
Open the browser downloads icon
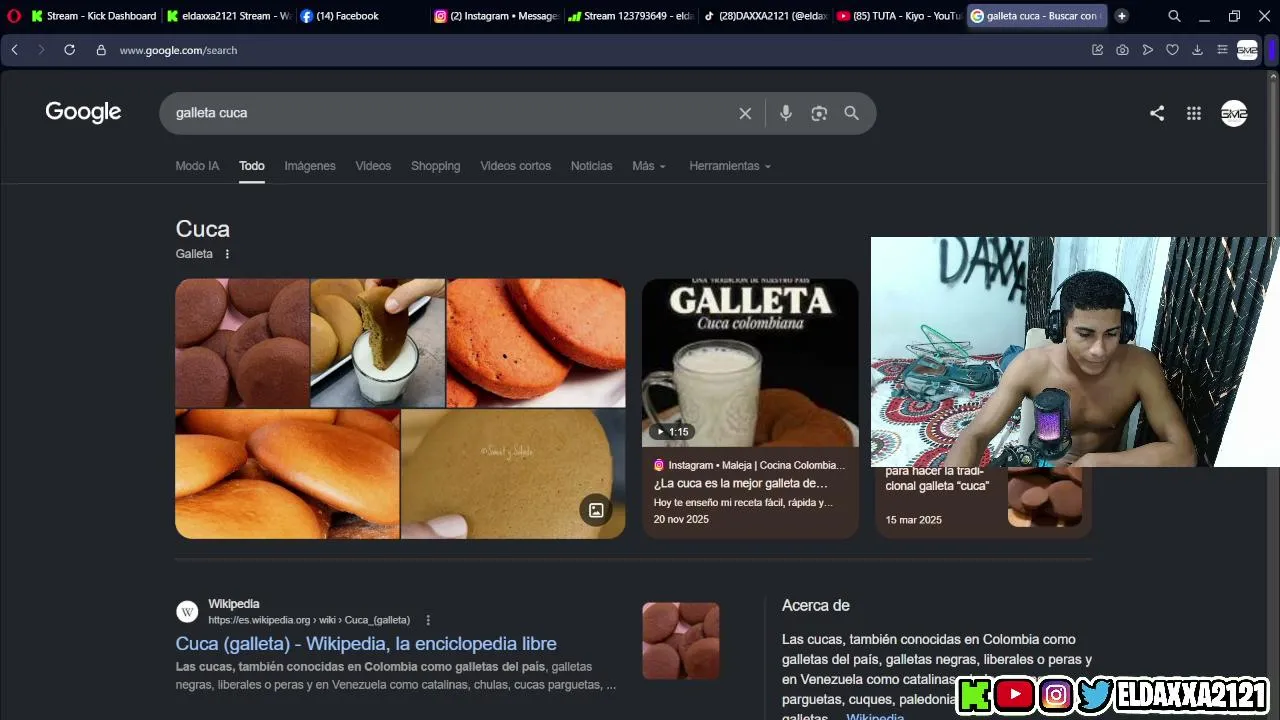tap(1197, 50)
